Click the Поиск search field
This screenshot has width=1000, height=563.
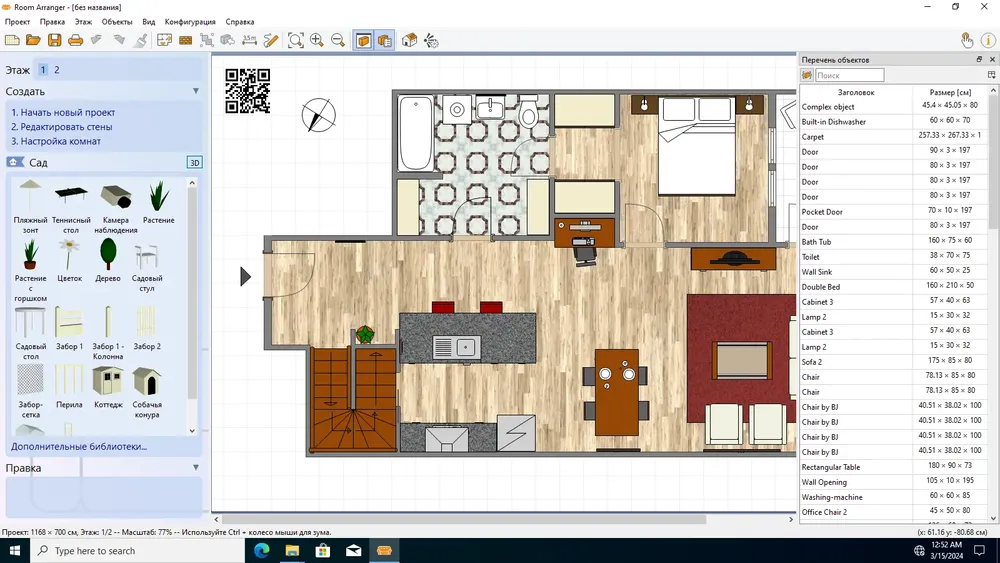pos(849,75)
